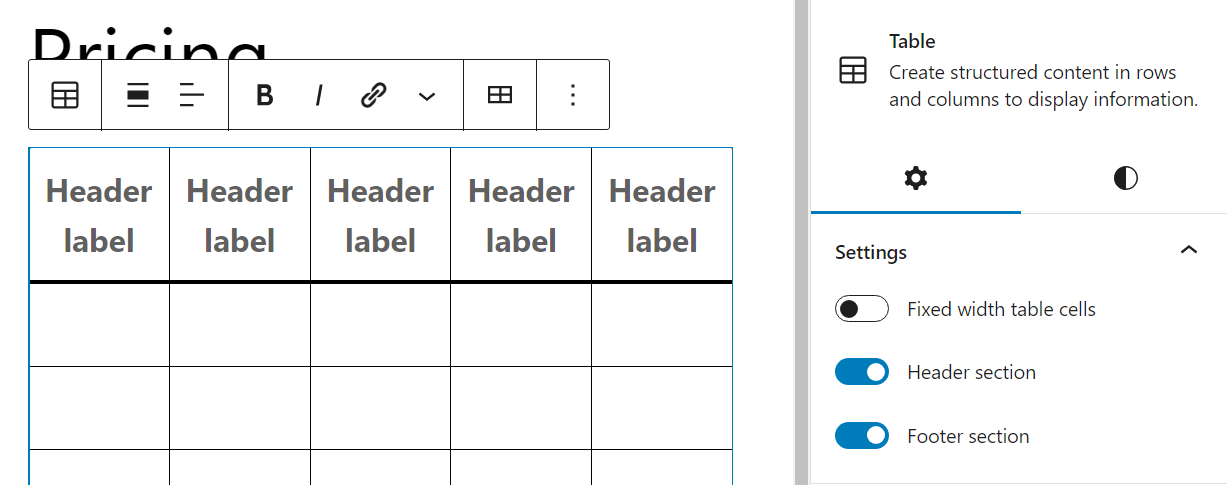The image size is (1227, 485).
Task: Click the Settings panel heading
Action: [x=871, y=252]
